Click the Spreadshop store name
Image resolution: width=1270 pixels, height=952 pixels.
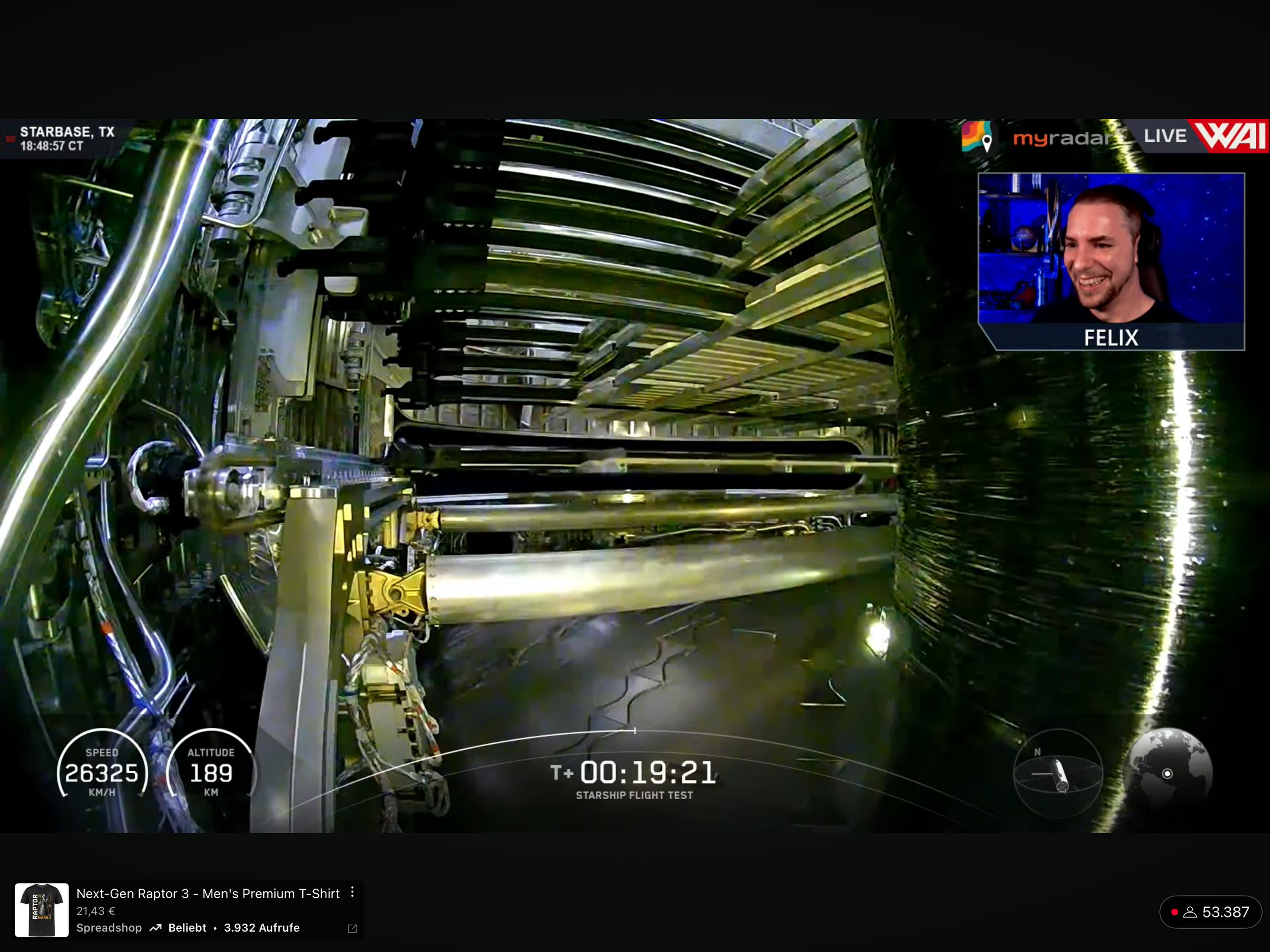point(109,928)
